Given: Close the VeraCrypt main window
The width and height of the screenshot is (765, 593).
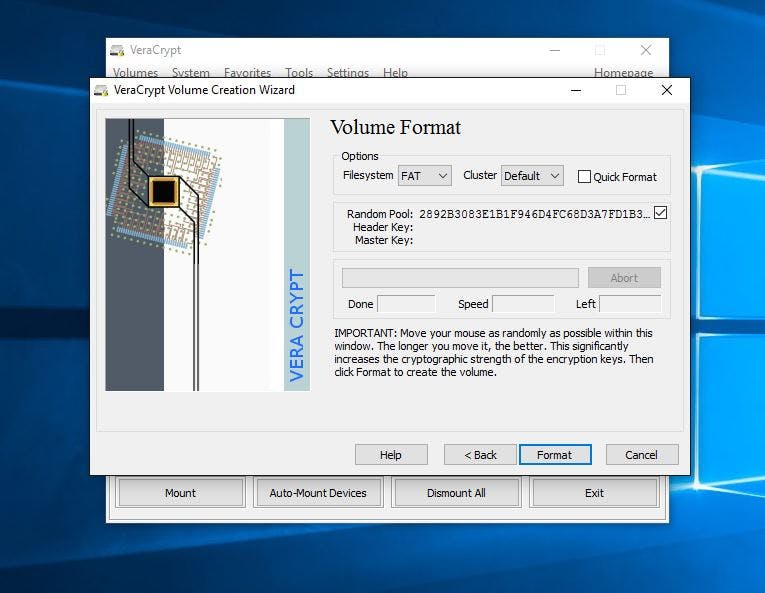Looking at the screenshot, I should coord(646,50).
